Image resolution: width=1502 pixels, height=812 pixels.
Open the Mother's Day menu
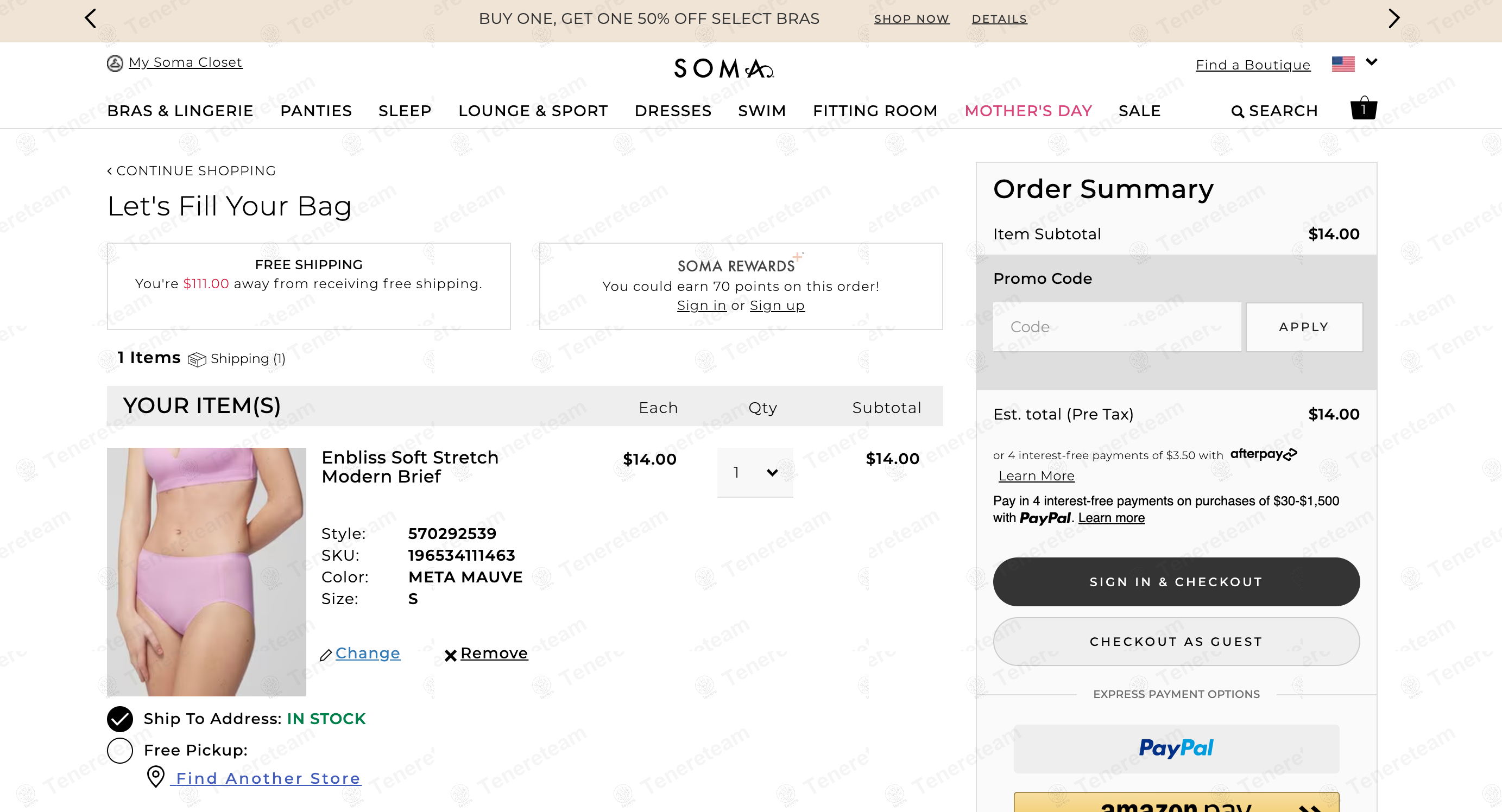[1028, 111]
